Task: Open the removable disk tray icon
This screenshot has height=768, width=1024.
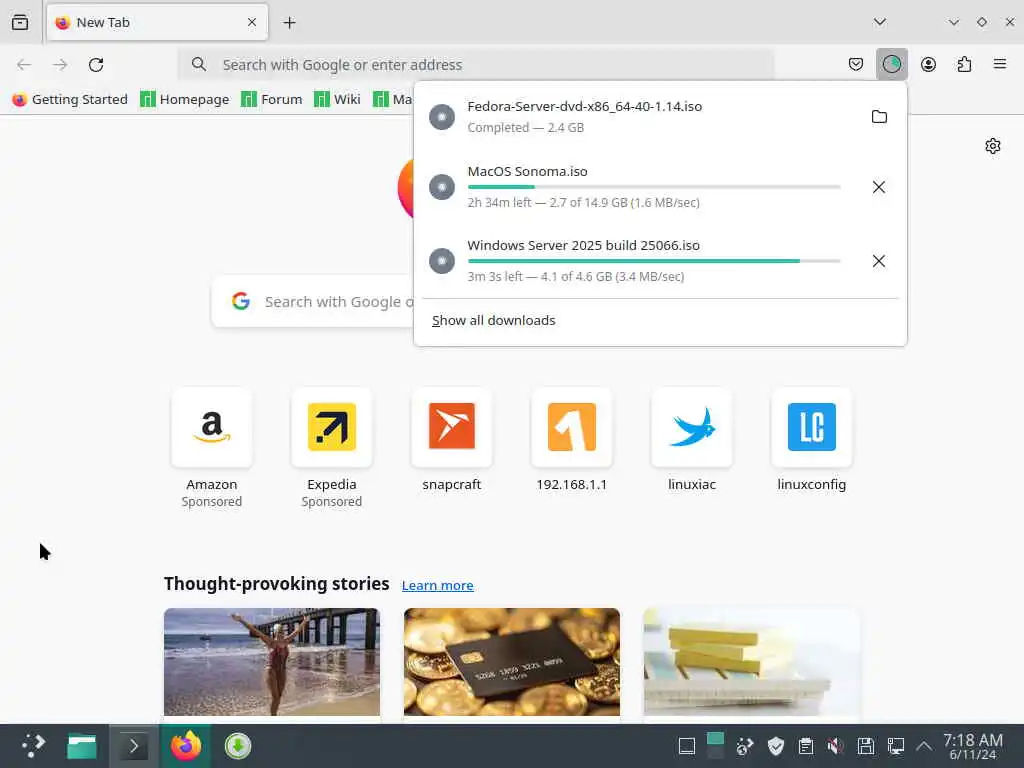Action: tap(865, 746)
